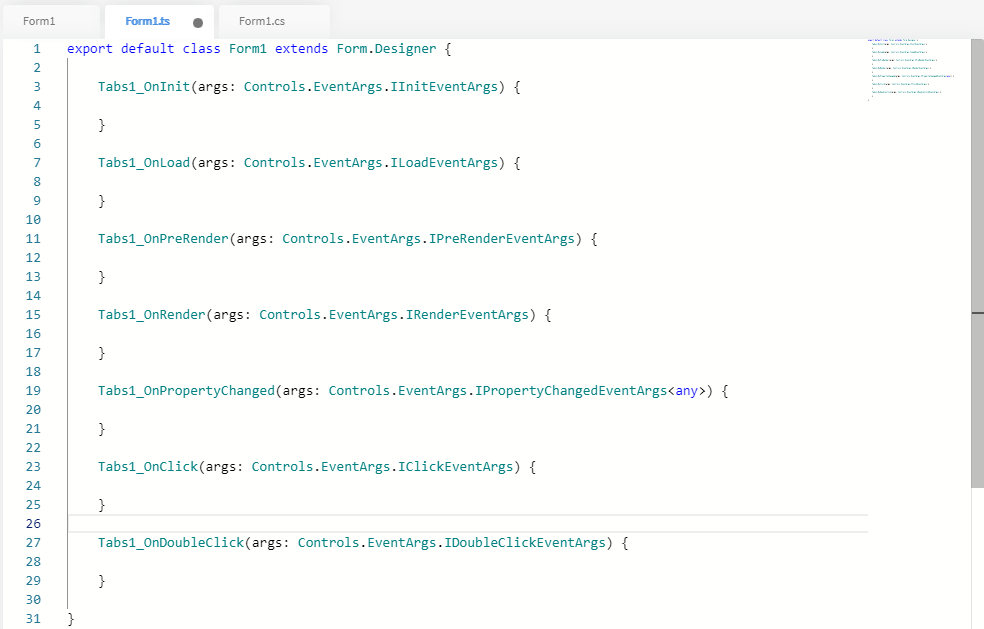Click the IRenderEventArgs type
The image size is (984, 629).
coord(468,314)
